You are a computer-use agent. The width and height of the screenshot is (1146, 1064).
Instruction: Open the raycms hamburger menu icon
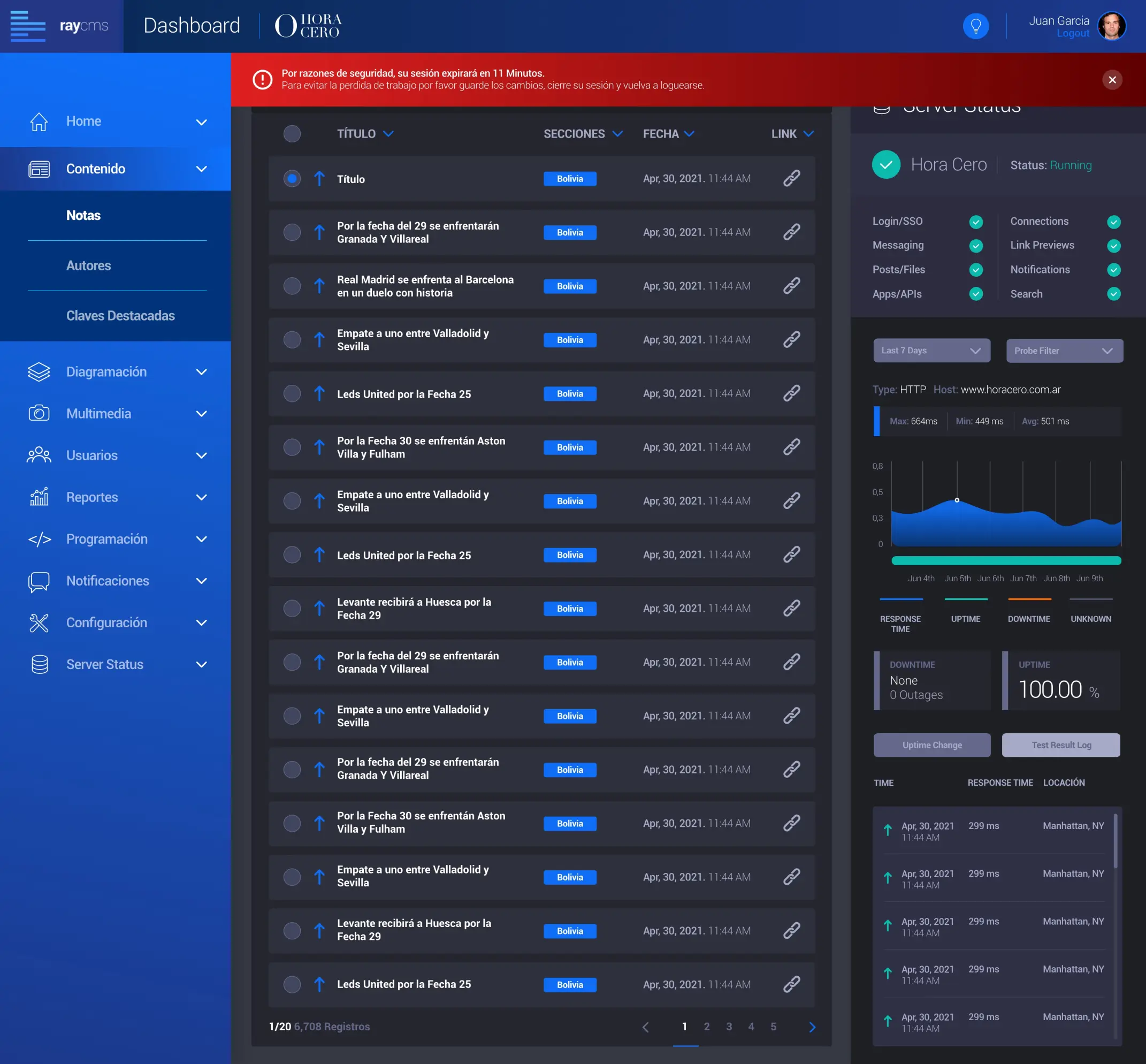click(27, 26)
